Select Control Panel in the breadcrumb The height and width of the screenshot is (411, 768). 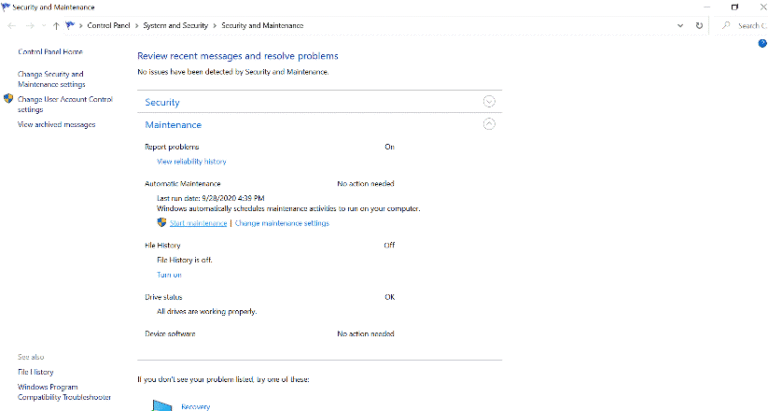(x=113, y=25)
